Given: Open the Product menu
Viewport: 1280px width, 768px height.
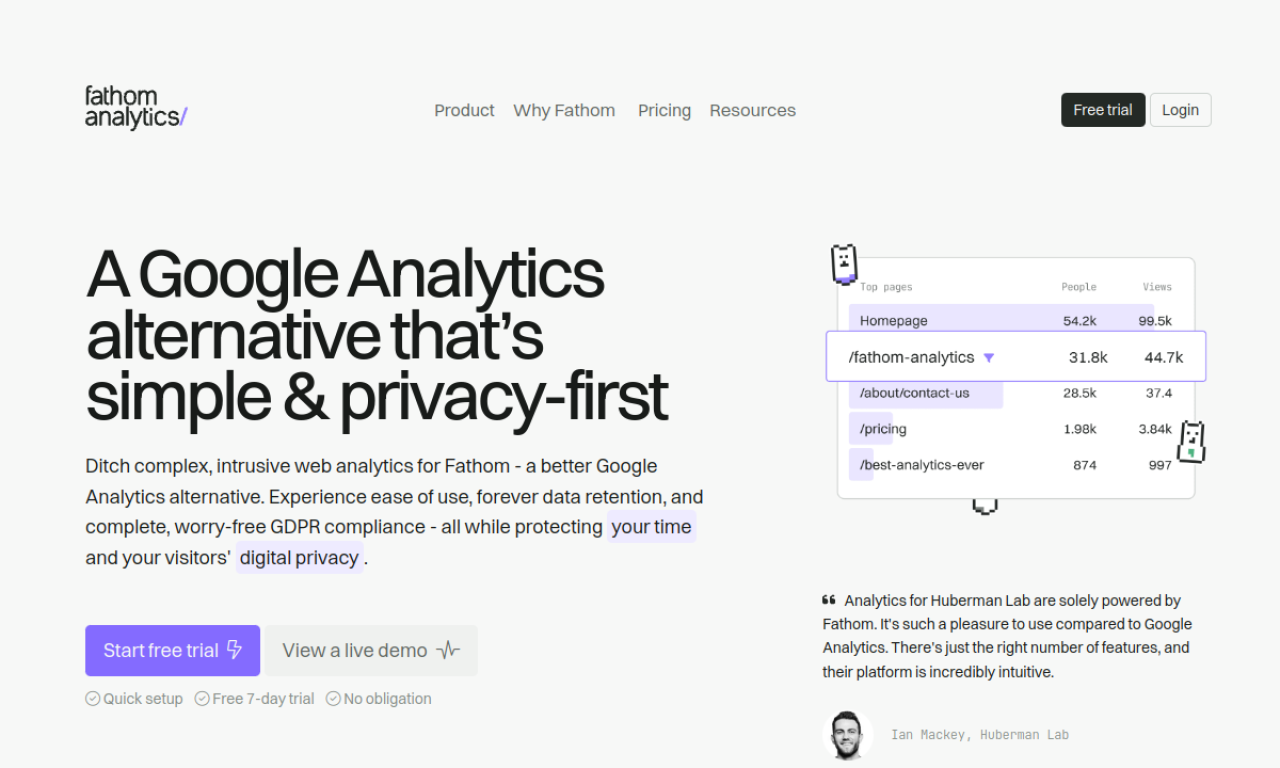Looking at the screenshot, I should pos(464,110).
